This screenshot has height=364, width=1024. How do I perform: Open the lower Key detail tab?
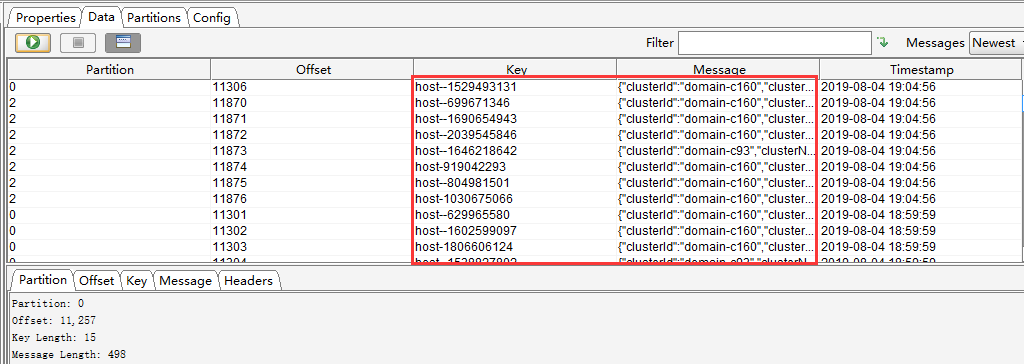[x=136, y=281]
